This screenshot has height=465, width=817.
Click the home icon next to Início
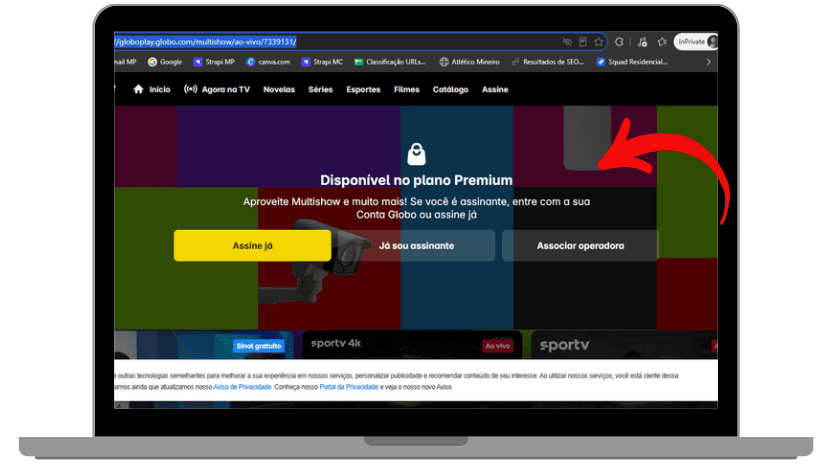tap(138, 89)
